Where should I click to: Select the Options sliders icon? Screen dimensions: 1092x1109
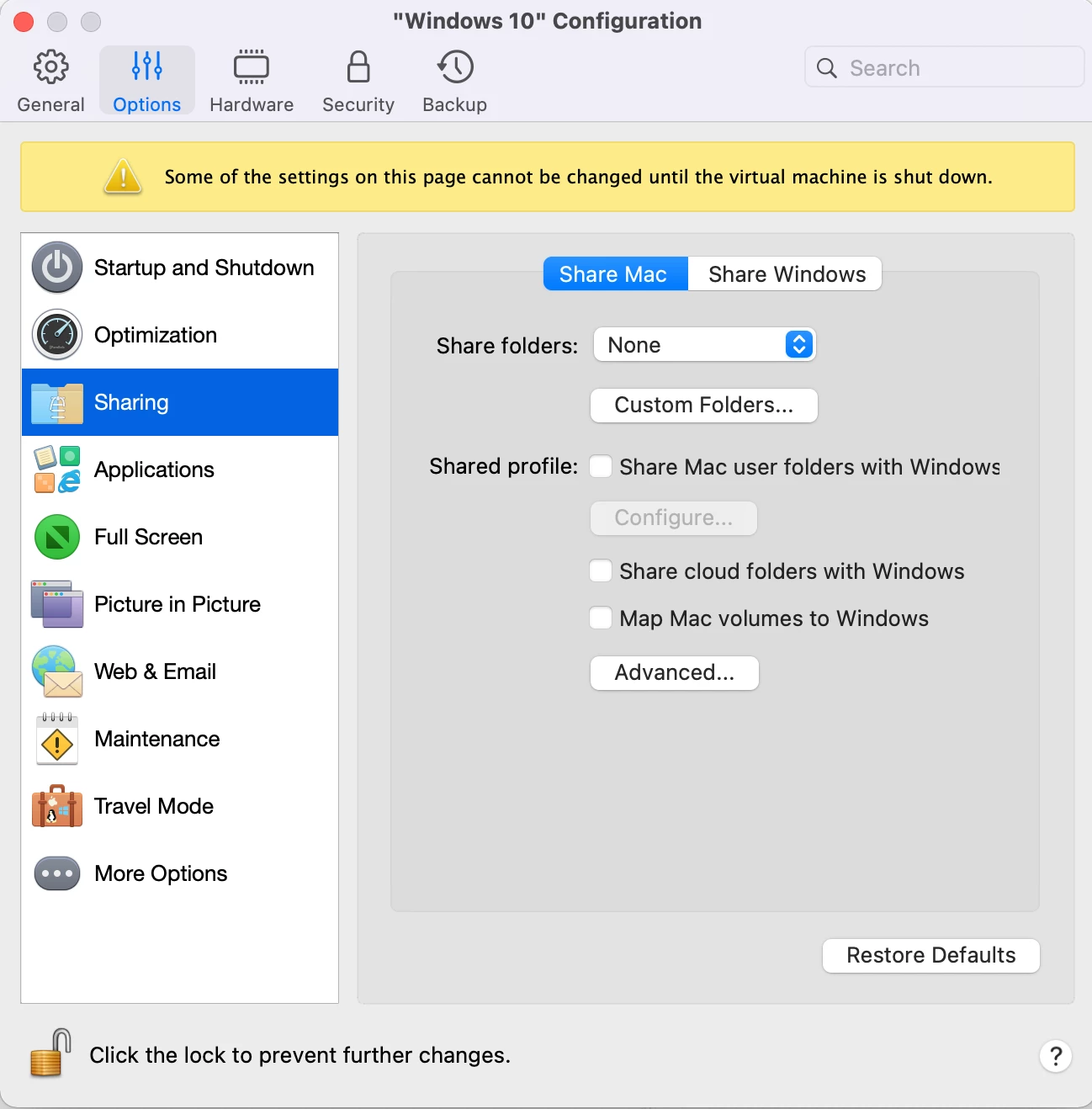pos(147,66)
